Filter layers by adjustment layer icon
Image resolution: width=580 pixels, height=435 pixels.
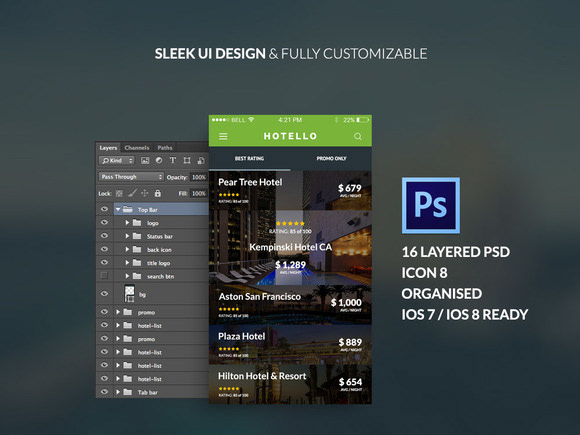[159, 160]
